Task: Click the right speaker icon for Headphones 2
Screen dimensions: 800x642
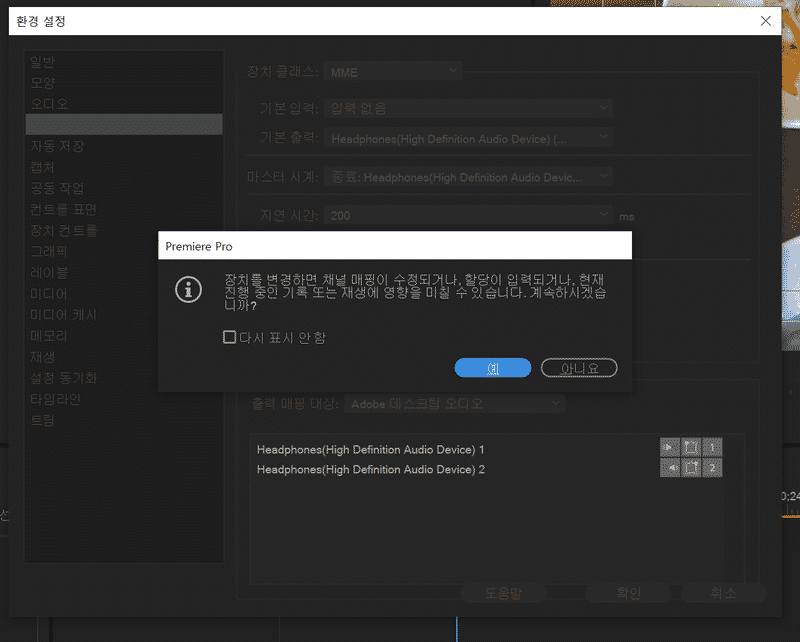Action: click(669, 467)
